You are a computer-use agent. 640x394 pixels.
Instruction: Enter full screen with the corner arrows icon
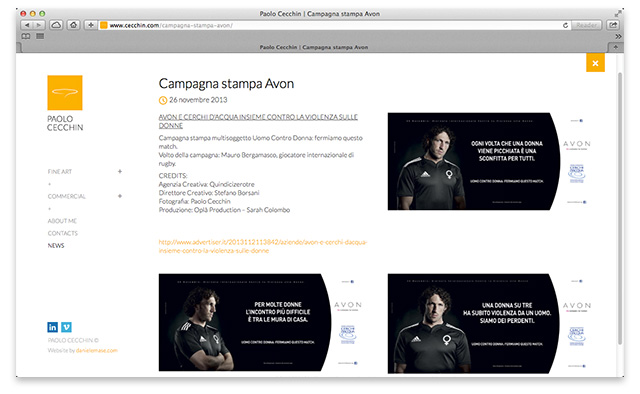618,13
